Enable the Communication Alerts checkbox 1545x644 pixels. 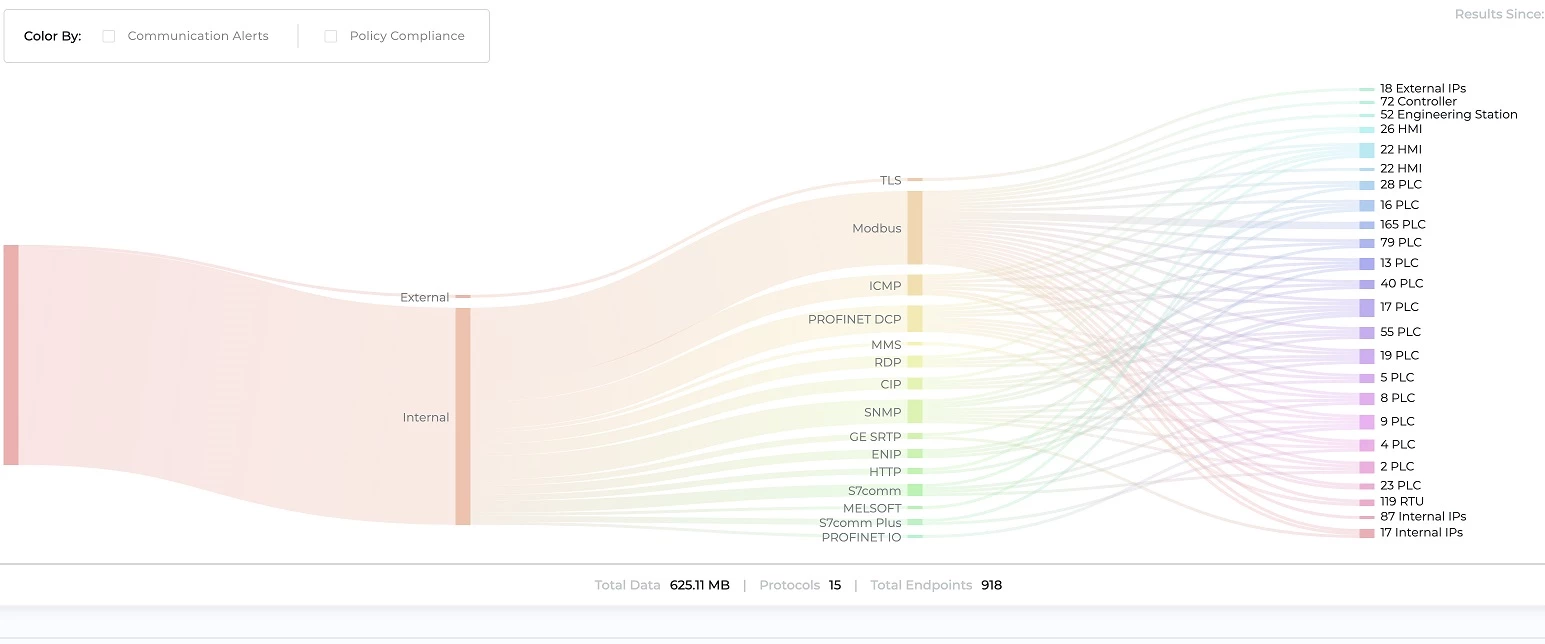pyautogui.click(x=109, y=36)
